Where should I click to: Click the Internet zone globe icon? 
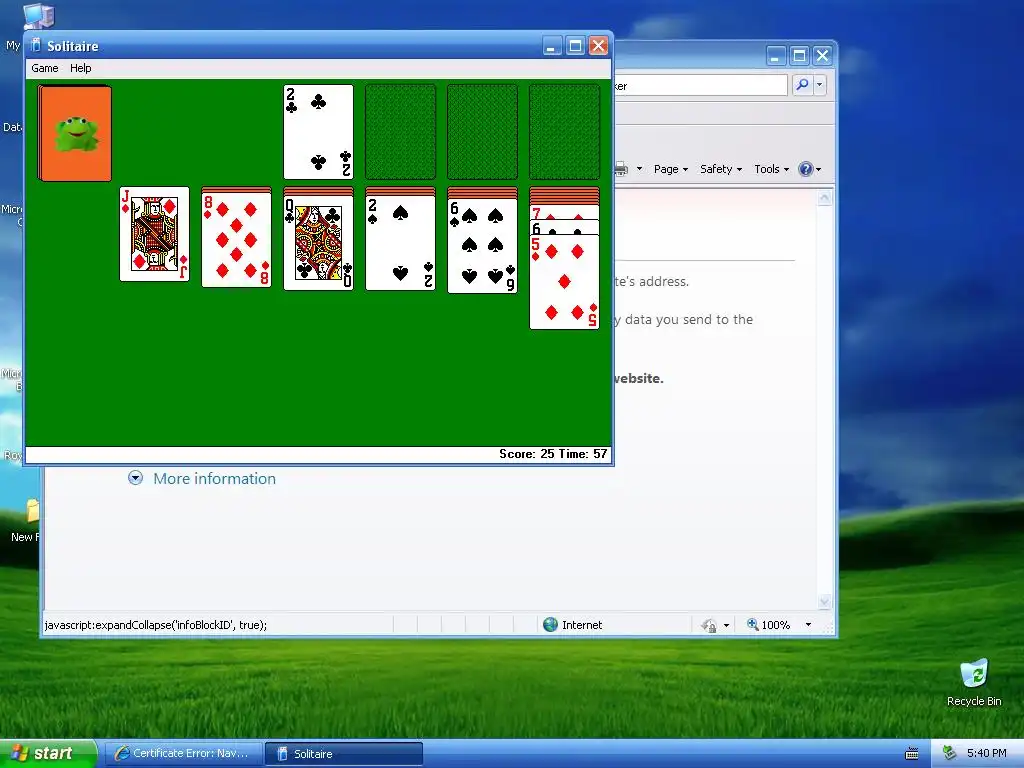551,625
